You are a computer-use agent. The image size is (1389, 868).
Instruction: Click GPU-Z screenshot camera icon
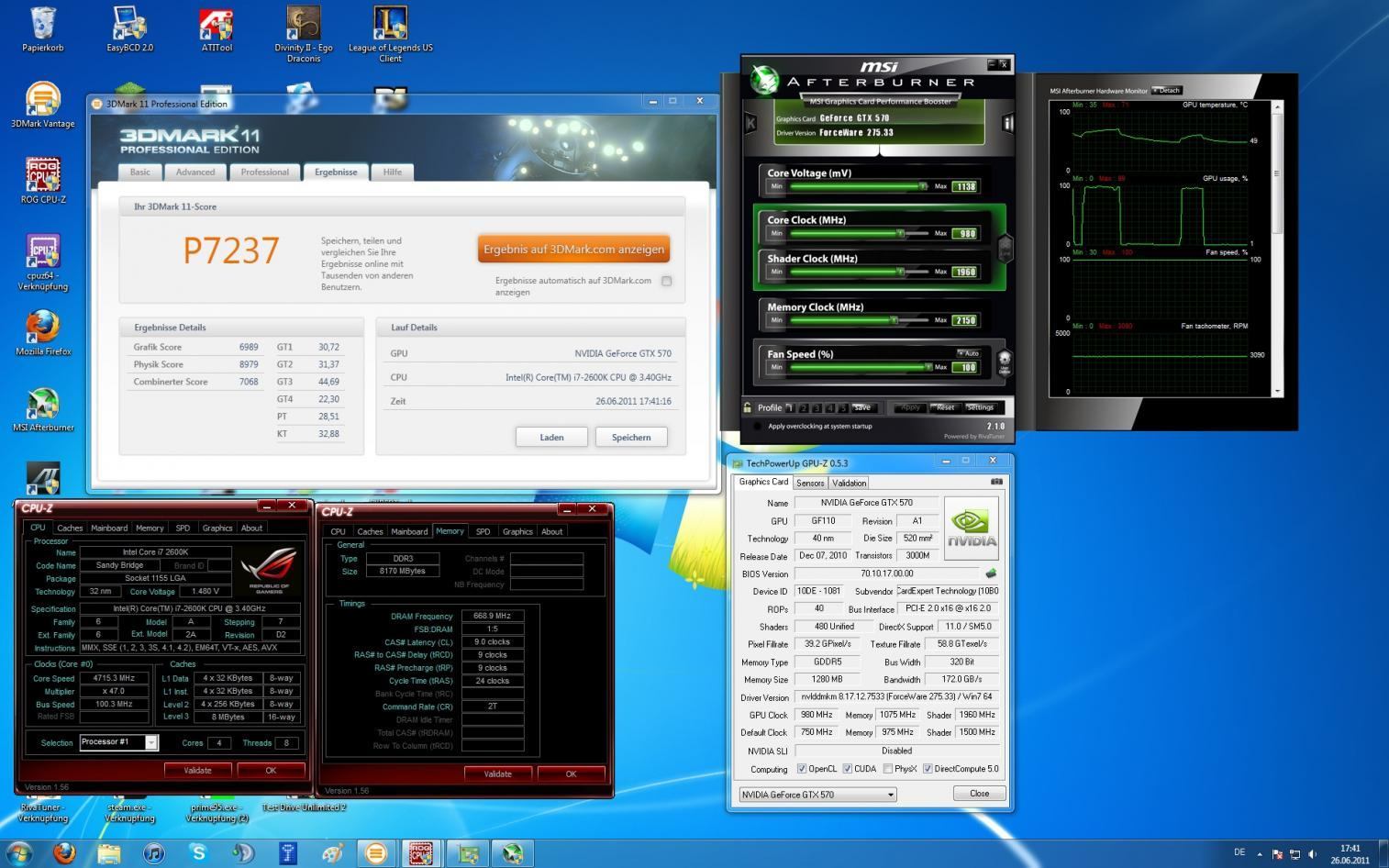996,482
